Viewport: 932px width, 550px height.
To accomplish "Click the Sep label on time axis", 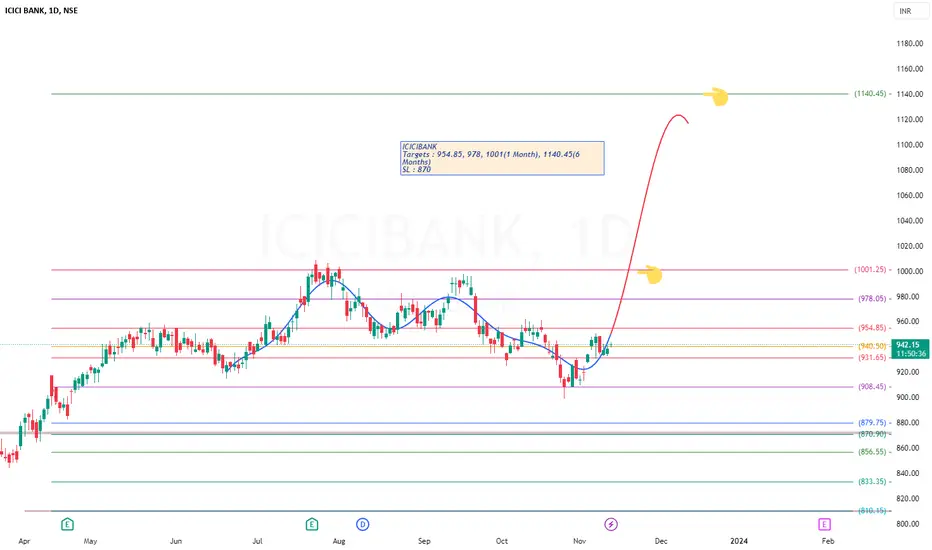I will 424,541.
